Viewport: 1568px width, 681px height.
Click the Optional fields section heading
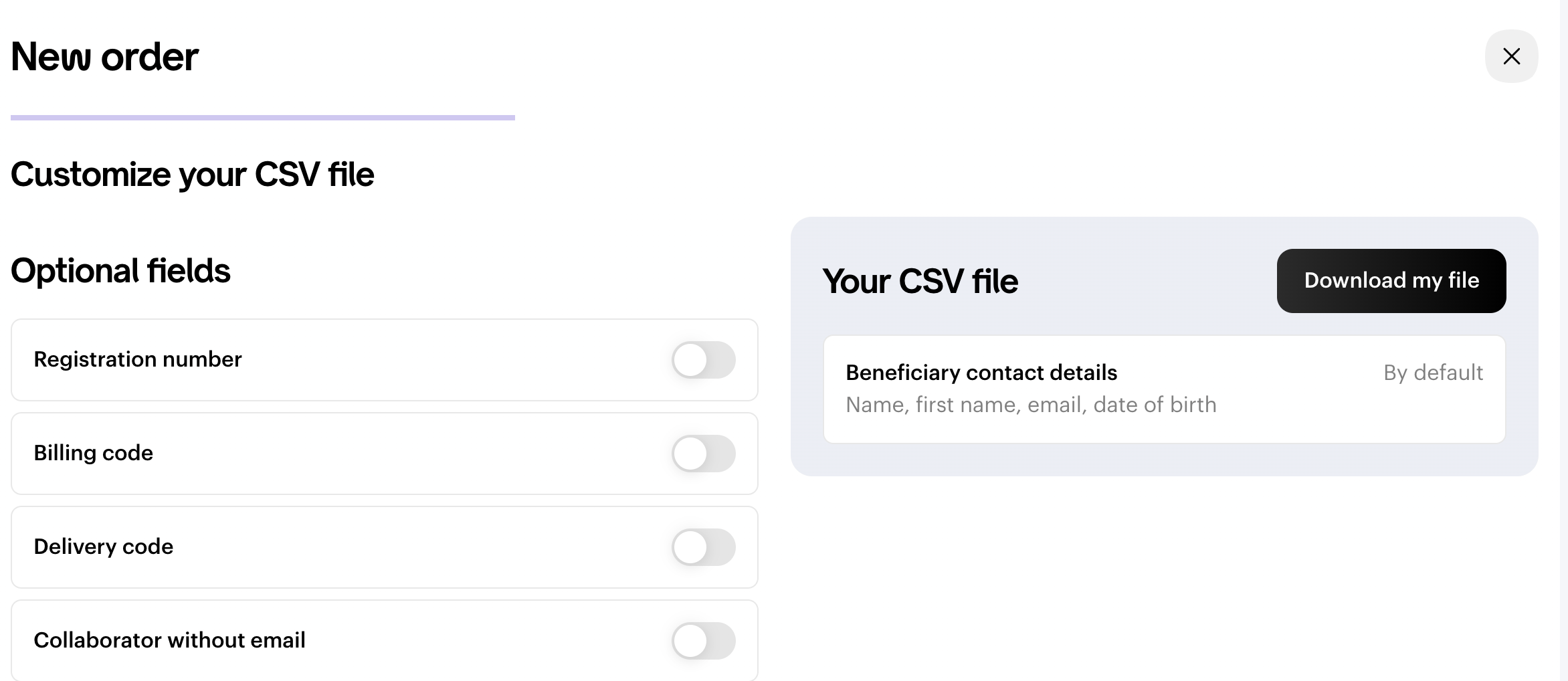pyautogui.click(x=120, y=271)
